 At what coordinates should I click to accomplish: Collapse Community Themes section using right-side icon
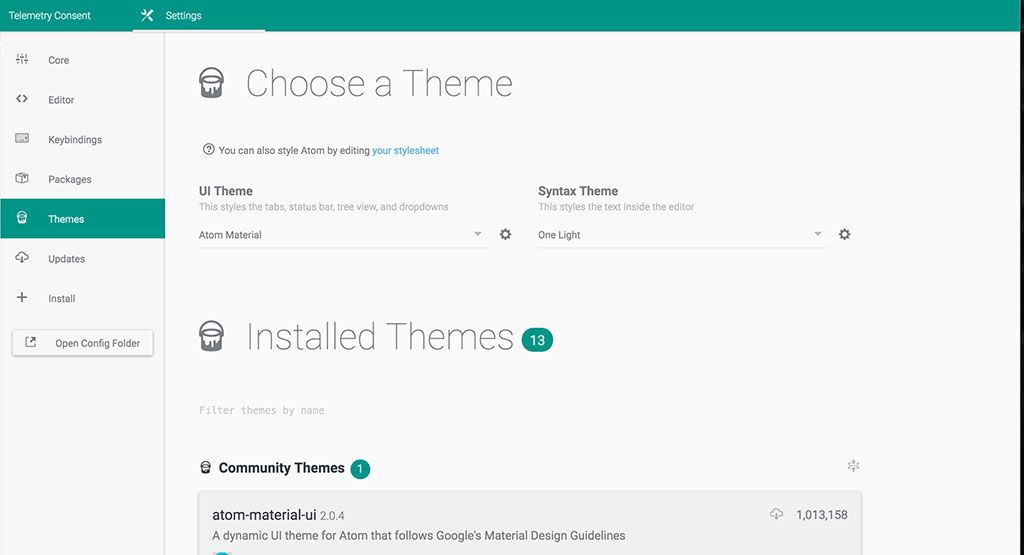click(x=853, y=466)
